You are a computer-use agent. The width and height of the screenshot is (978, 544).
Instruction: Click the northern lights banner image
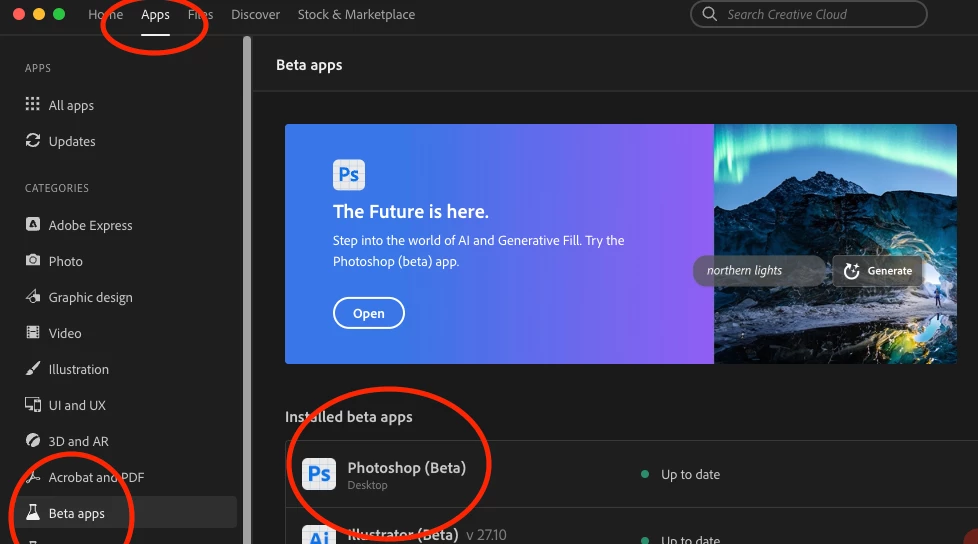[835, 244]
